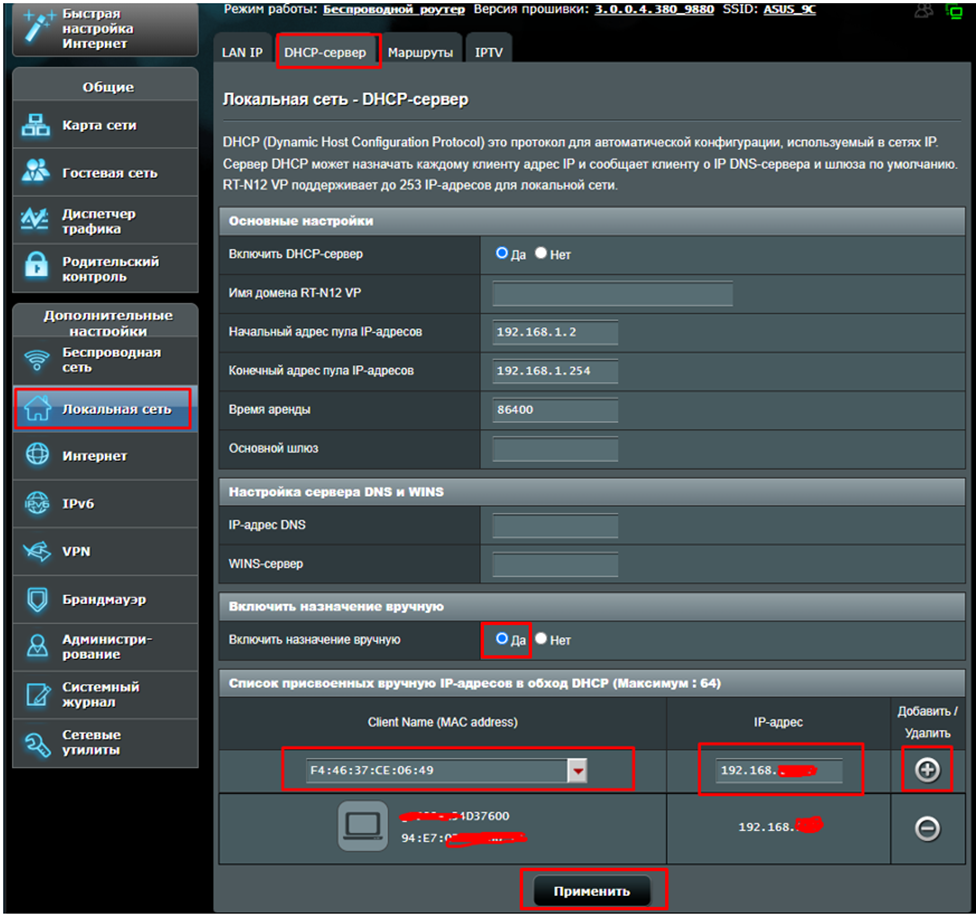Click the laptop device icon in client list
Screen dimensions: 978x919
[362, 826]
